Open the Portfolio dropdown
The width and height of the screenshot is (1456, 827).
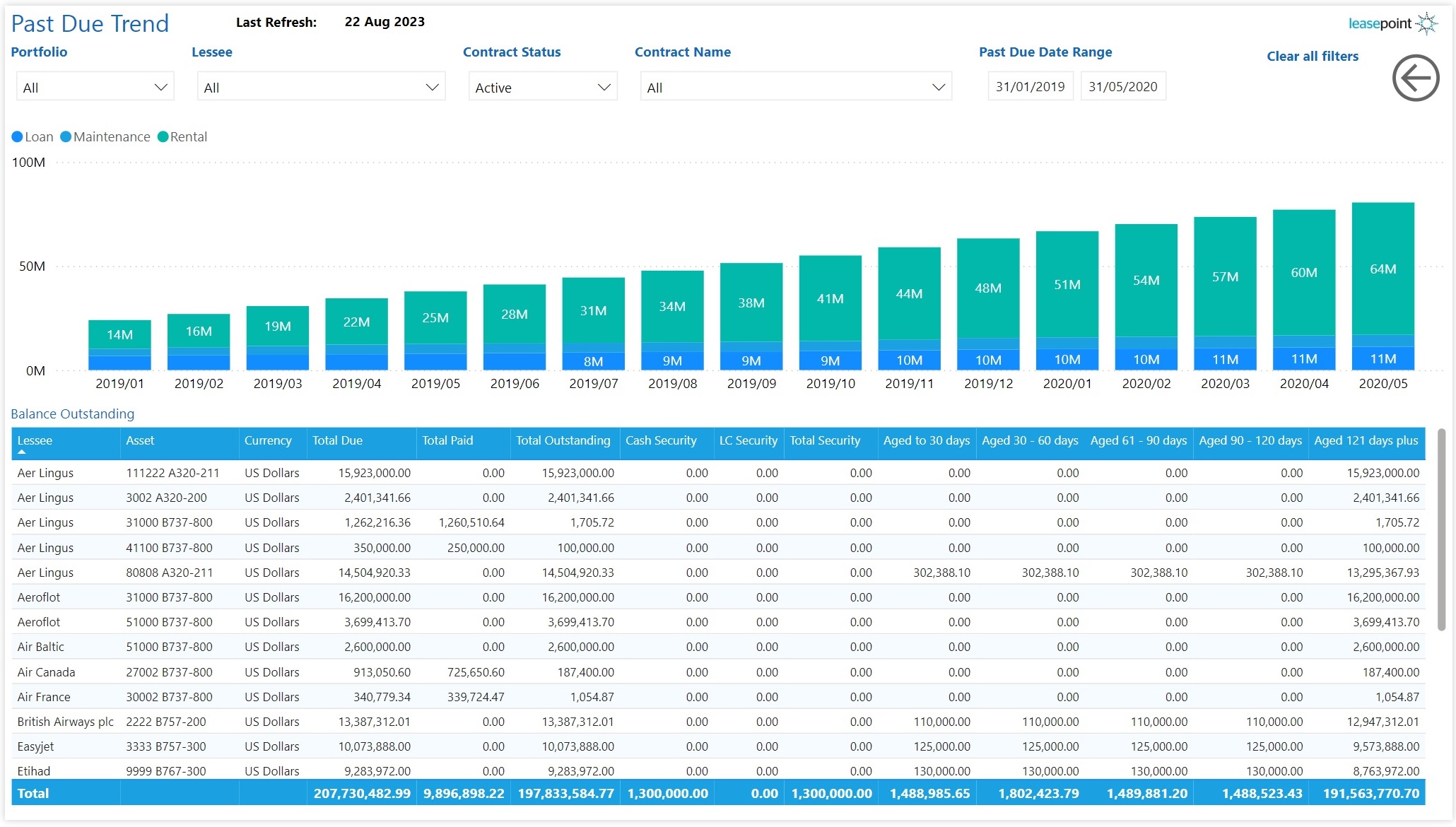[x=95, y=87]
